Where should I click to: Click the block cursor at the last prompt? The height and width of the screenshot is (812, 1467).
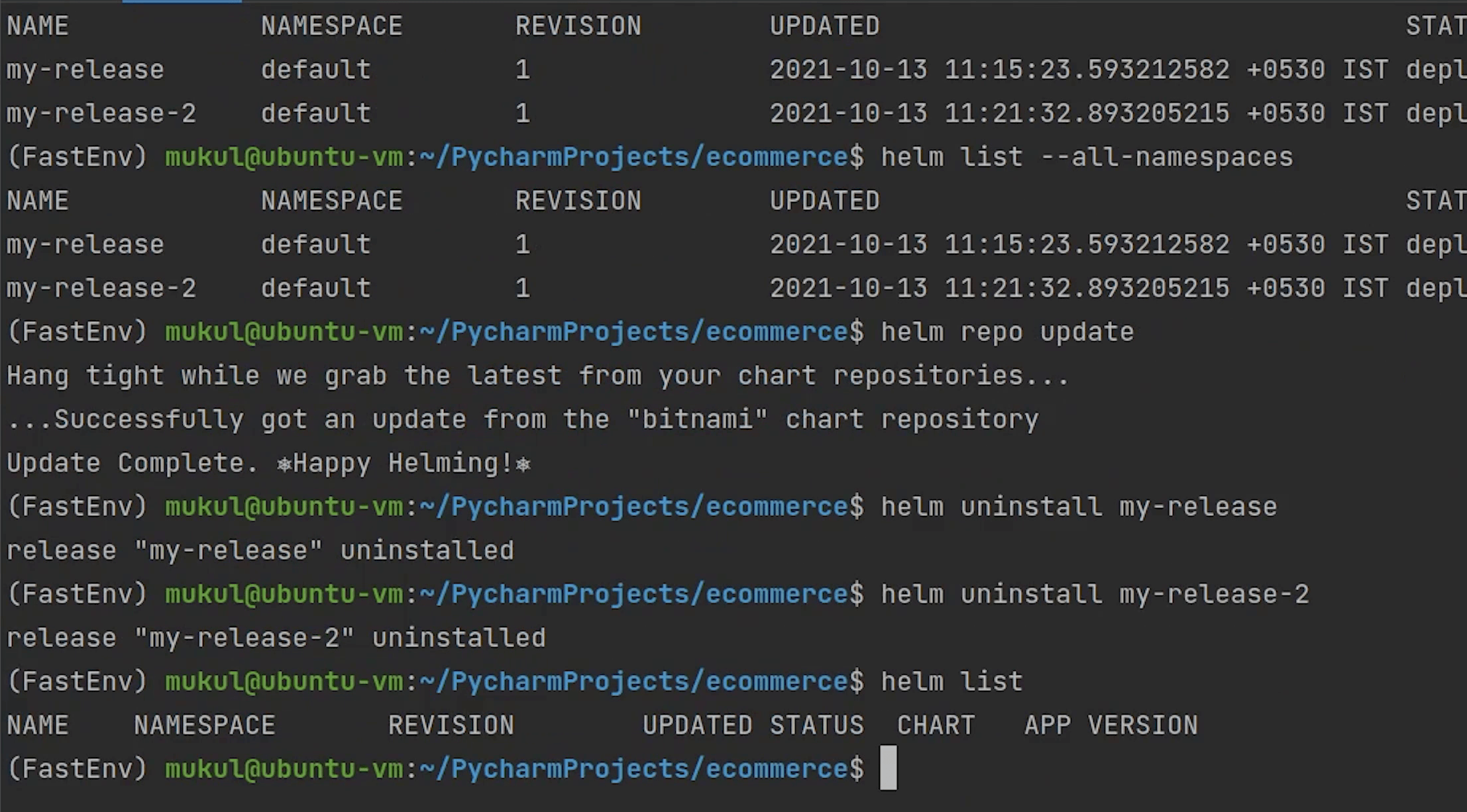click(888, 768)
